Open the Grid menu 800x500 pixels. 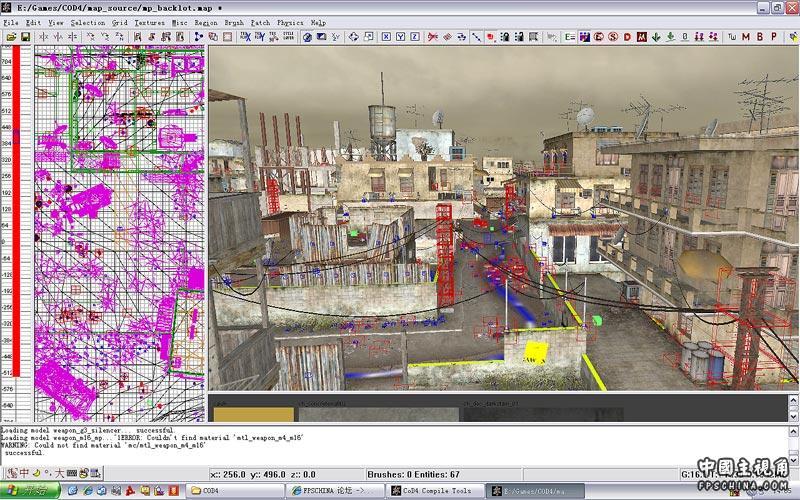(x=120, y=22)
